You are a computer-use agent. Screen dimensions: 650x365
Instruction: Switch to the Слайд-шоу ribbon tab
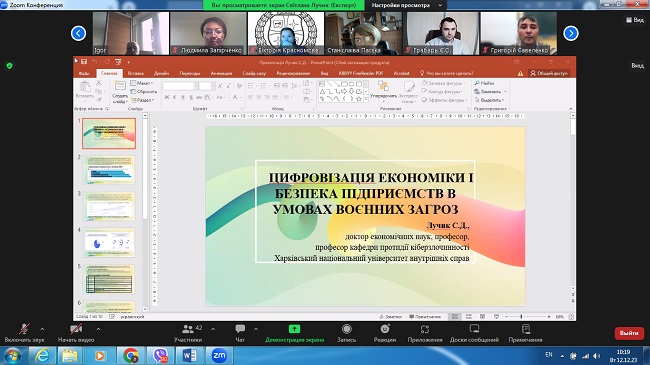pyautogui.click(x=254, y=73)
